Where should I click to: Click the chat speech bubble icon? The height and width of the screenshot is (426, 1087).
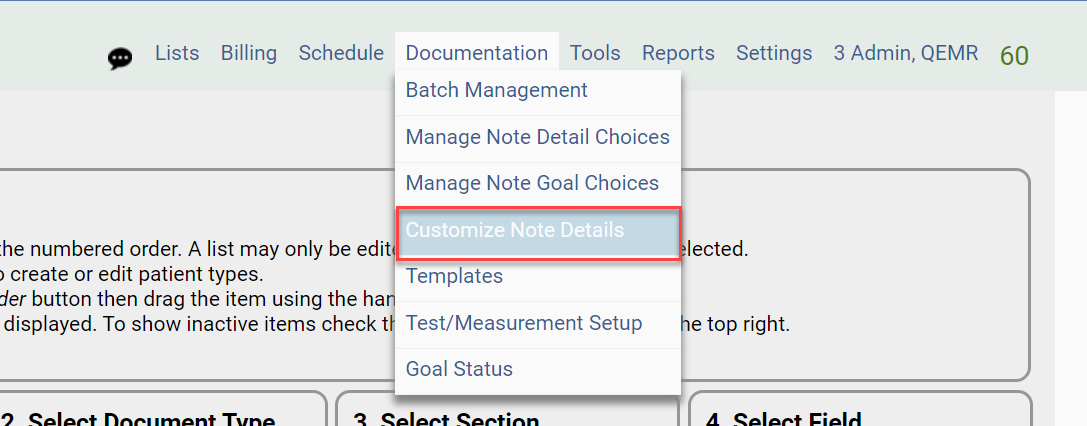(120, 58)
